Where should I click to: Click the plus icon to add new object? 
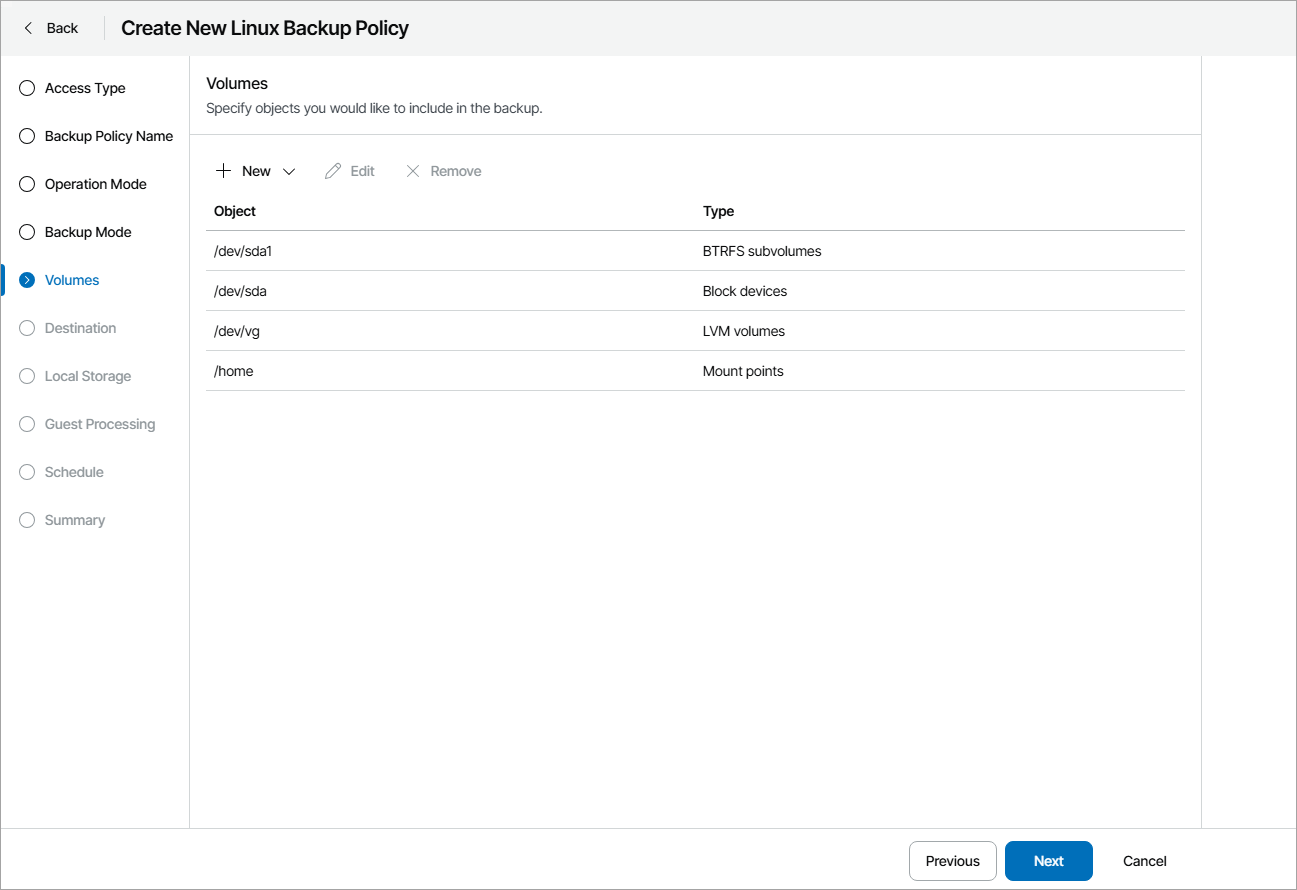tap(223, 170)
